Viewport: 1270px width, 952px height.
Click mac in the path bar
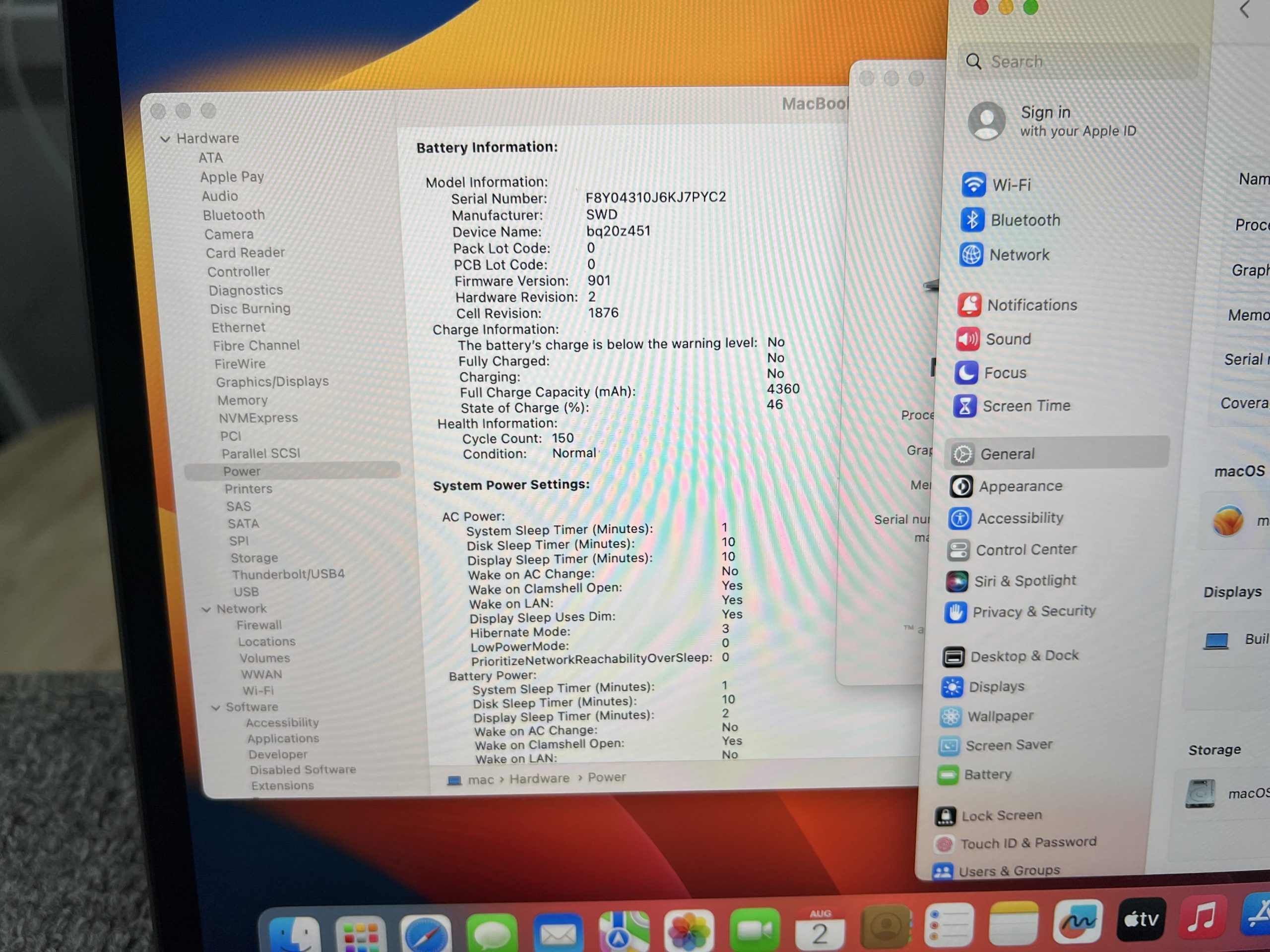point(481,780)
